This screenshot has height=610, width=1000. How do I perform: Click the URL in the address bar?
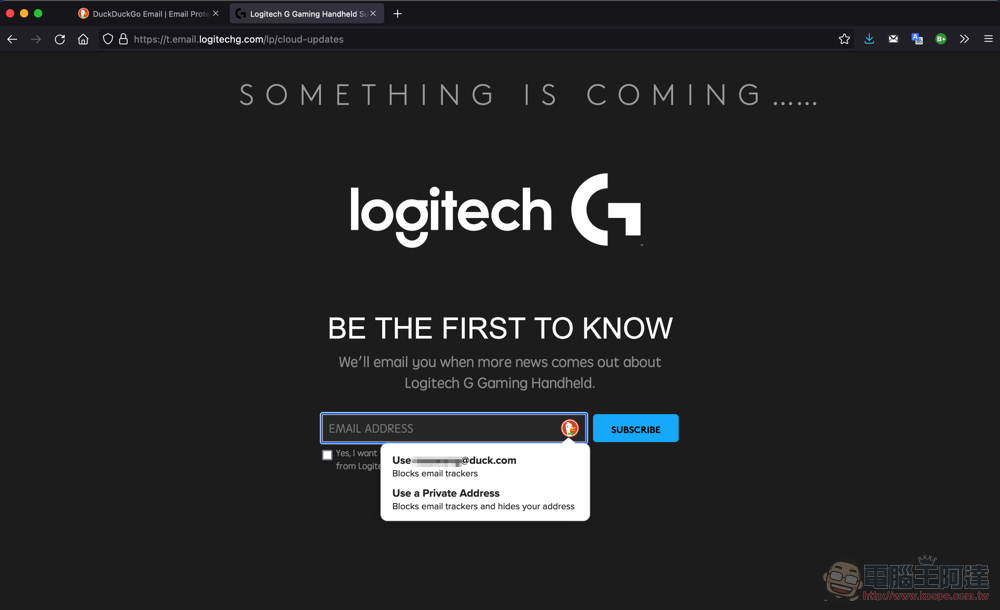point(239,40)
